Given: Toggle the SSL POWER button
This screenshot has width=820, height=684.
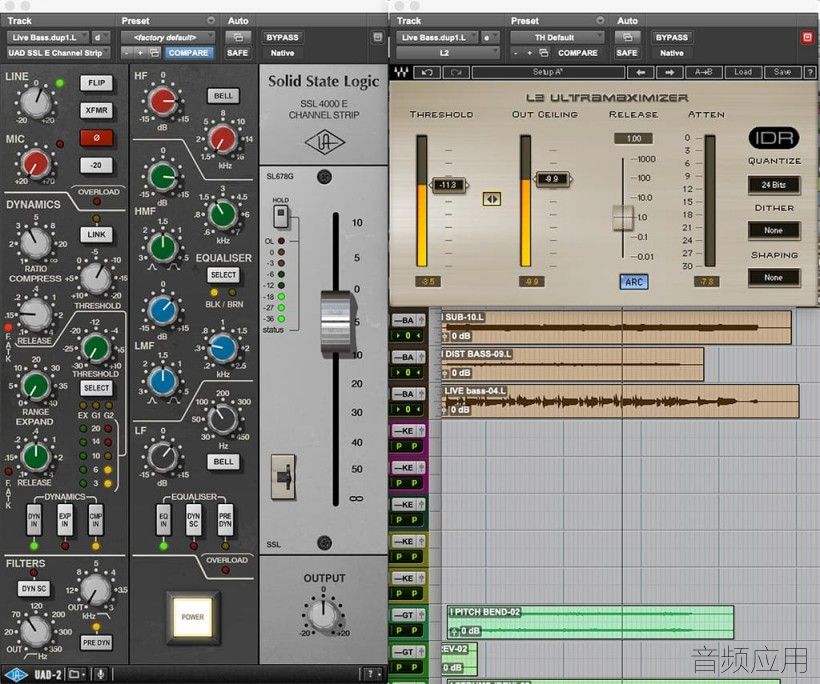Looking at the screenshot, I should coord(193,617).
